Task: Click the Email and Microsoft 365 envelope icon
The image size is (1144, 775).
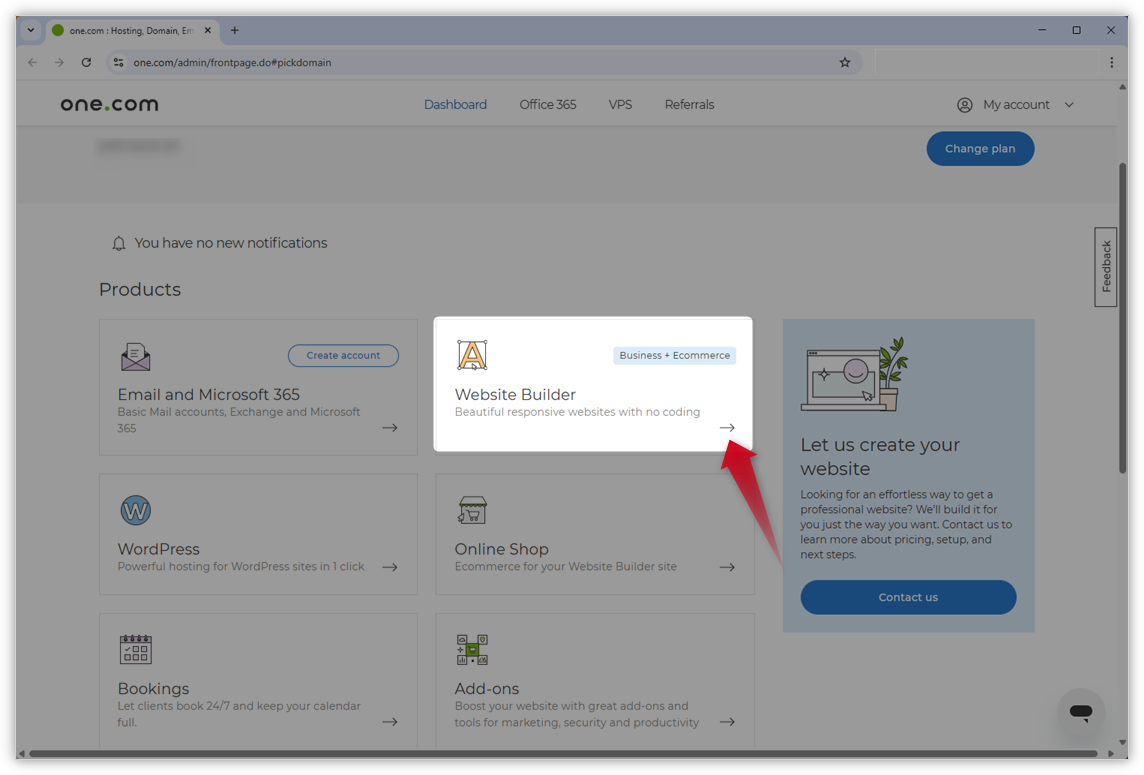Action: click(x=135, y=356)
